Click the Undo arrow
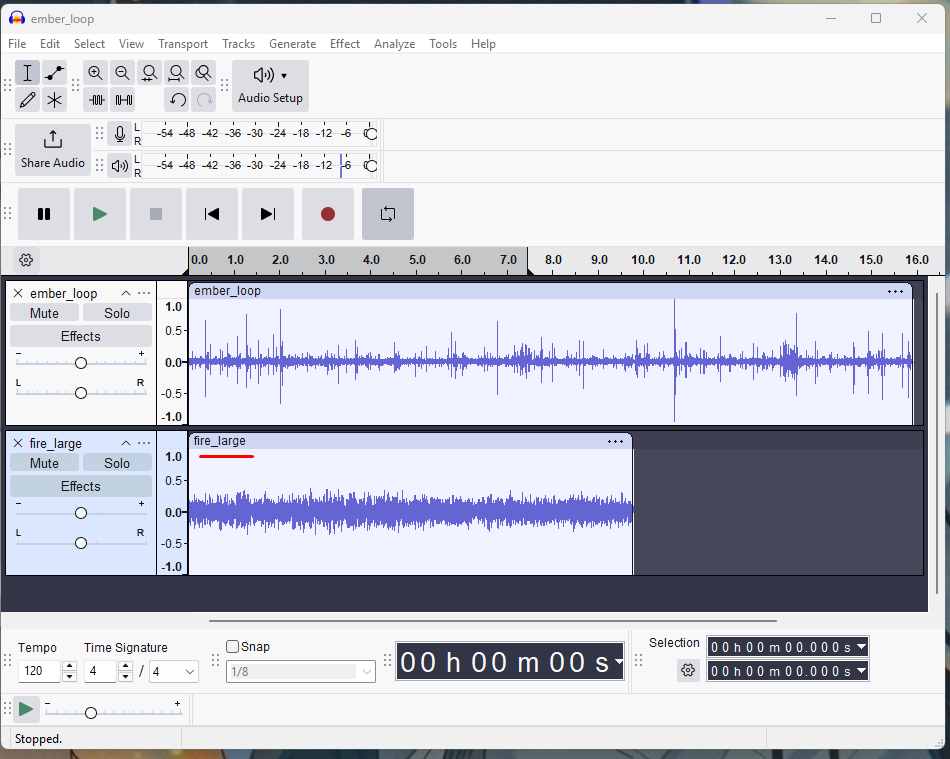The height and width of the screenshot is (759, 950). (x=177, y=100)
